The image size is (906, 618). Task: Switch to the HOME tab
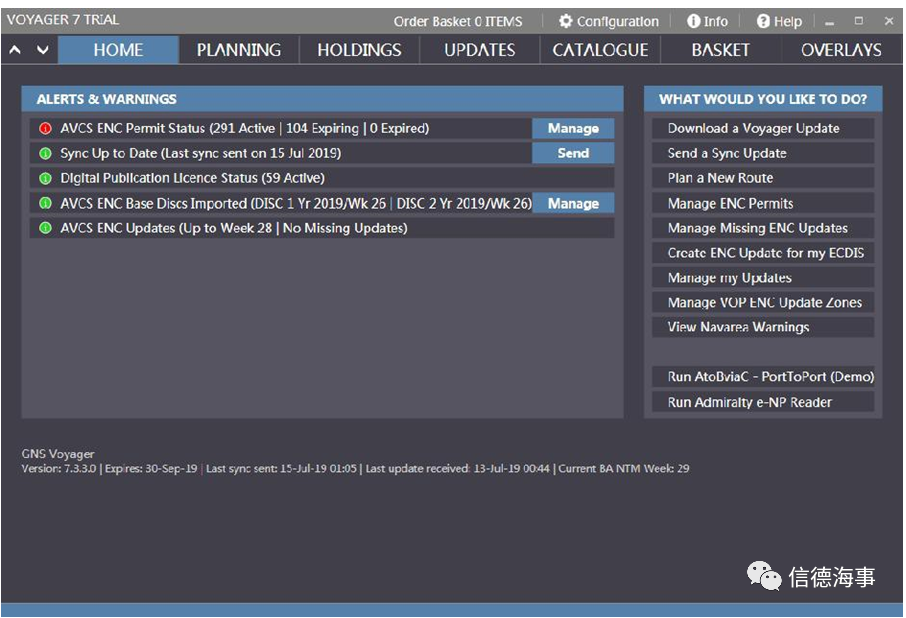pyautogui.click(x=118, y=50)
